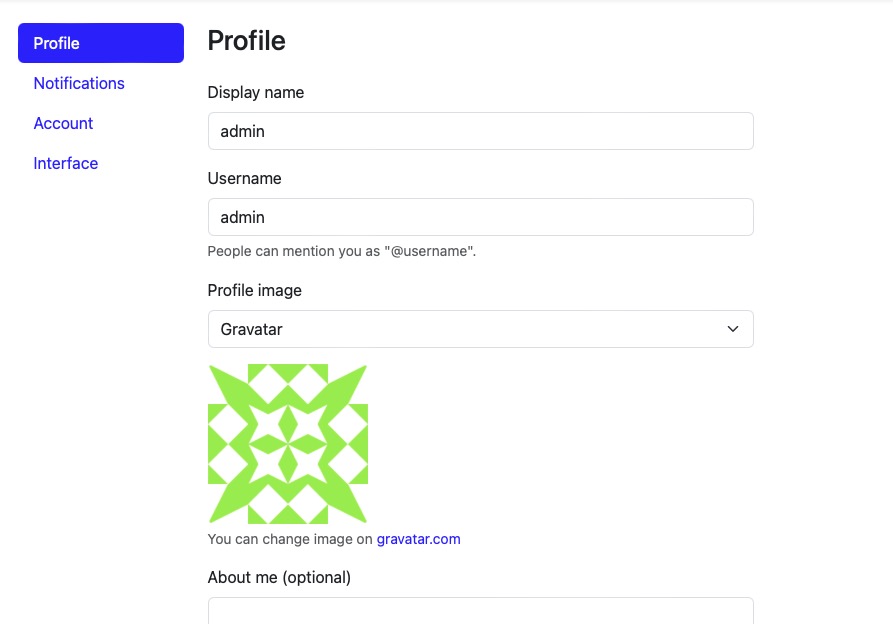Click the Profile page heading
Image resolution: width=893 pixels, height=624 pixels.
tap(246, 41)
